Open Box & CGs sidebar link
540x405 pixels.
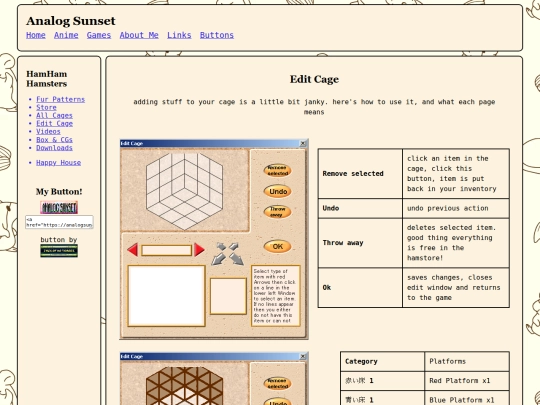pyautogui.click(x=54, y=139)
